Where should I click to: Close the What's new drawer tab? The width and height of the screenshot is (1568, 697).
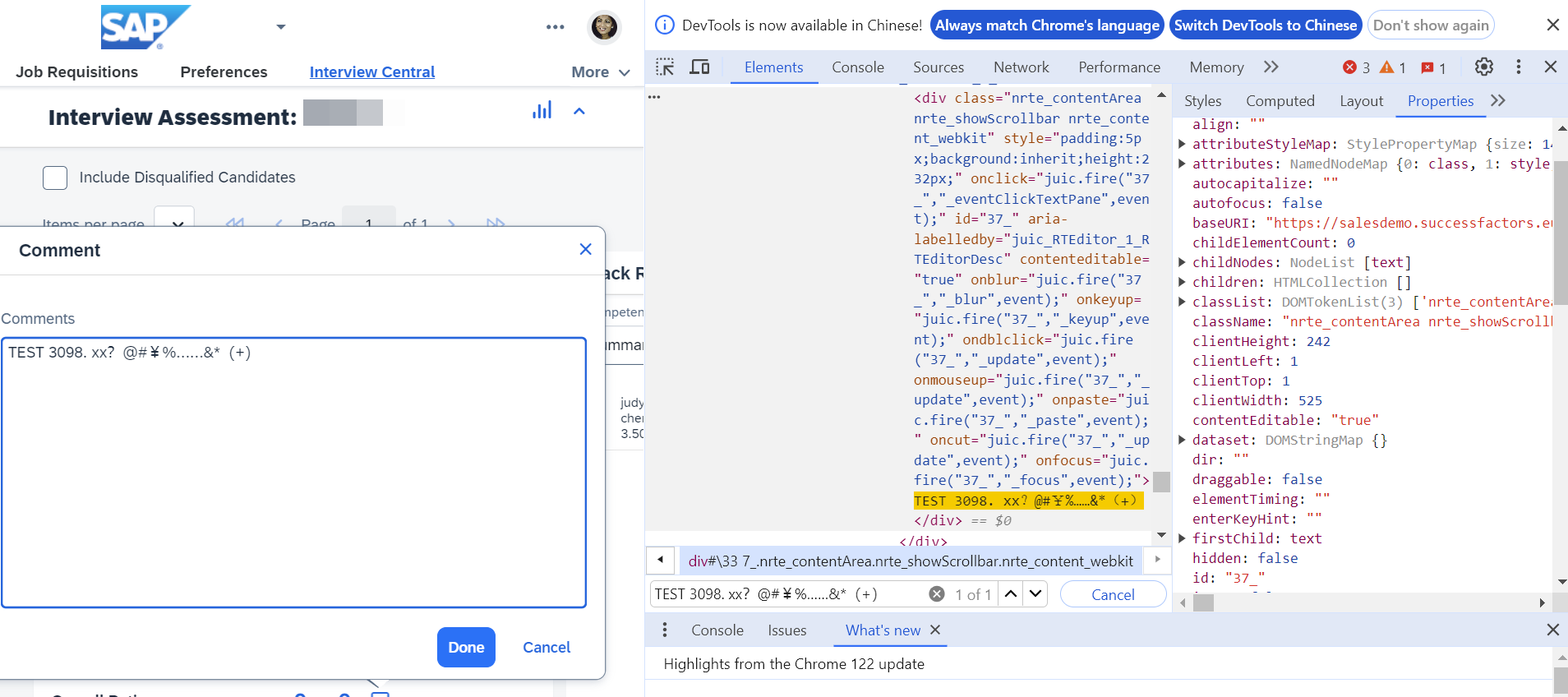pos(935,630)
